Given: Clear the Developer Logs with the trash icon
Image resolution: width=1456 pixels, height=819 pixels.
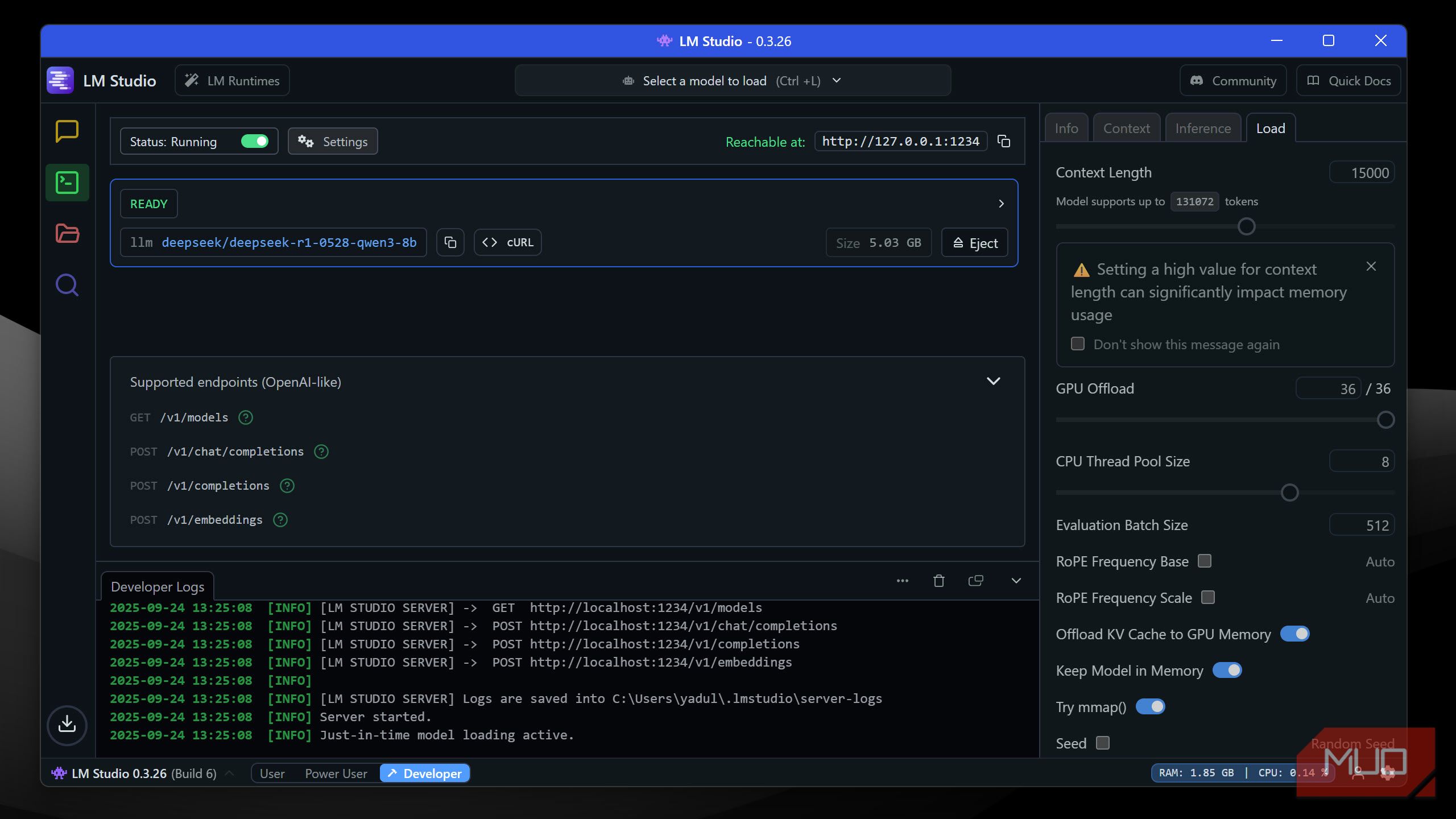Looking at the screenshot, I should pyautogui.click(x=939, y=581).
